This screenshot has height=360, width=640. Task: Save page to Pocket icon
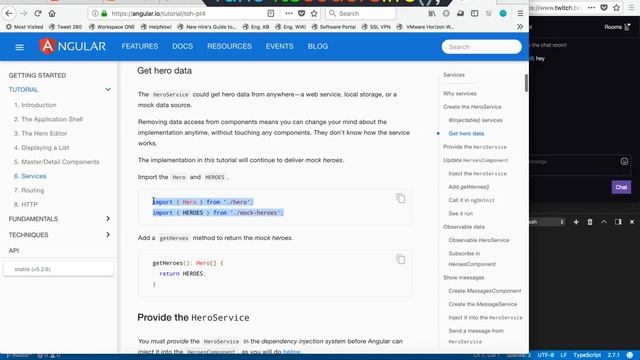click(302, 13)
